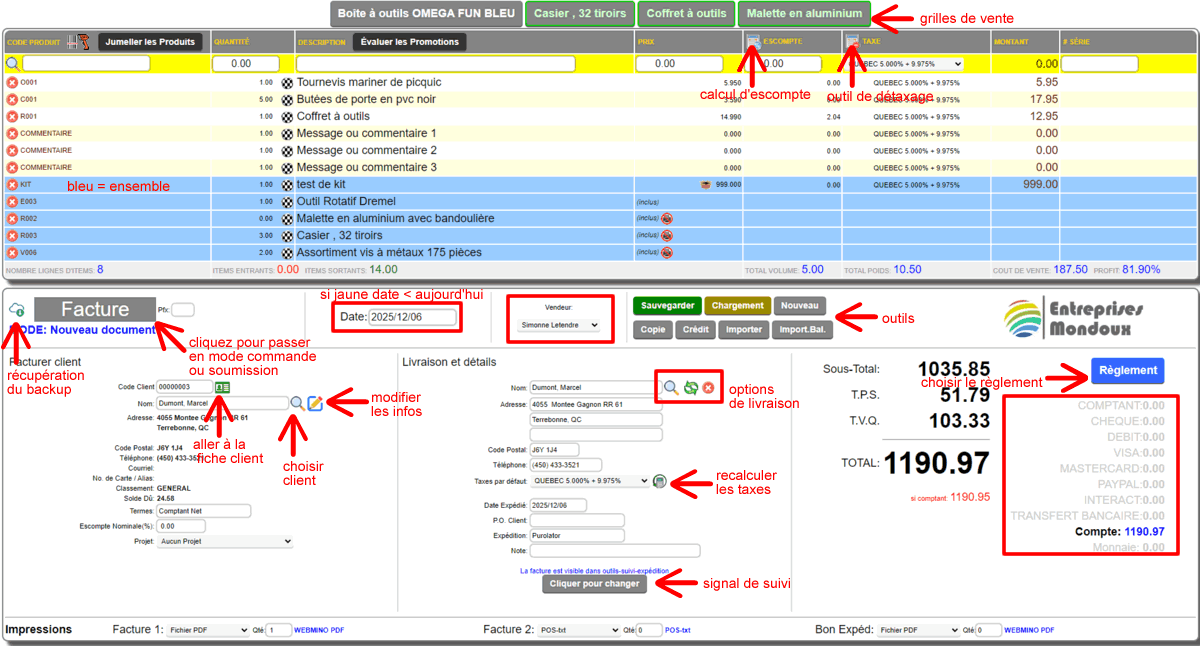This screenshot has height=646, width=1200.
Task: Open the discount calculator in Escompte header
Action: [x=754, y=42]
